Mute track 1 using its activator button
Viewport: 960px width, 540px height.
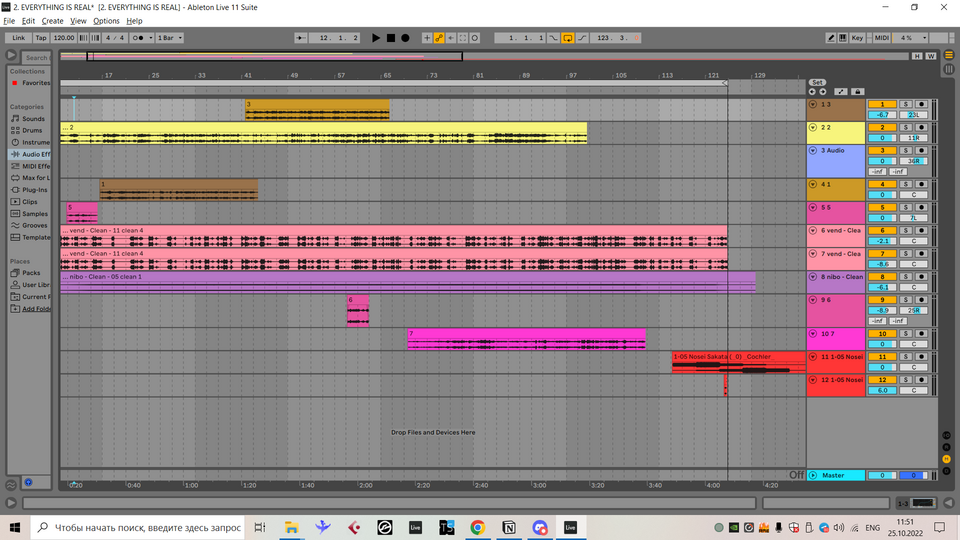(882, 104)
